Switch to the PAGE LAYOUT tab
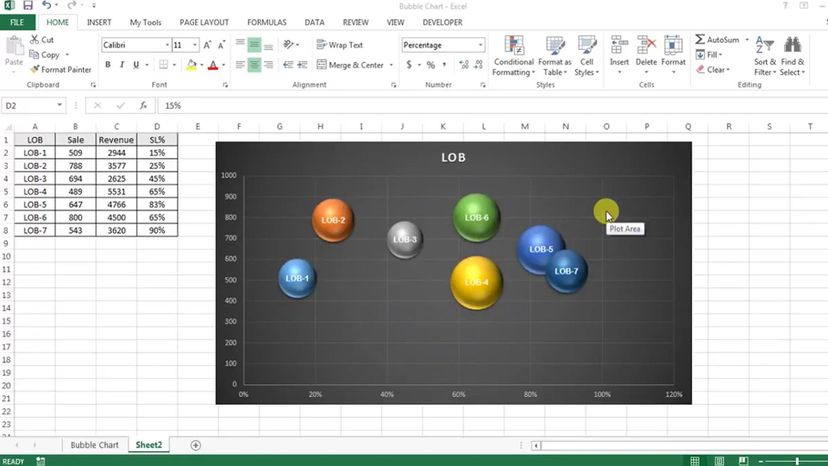Screen dimensions: 828x466 pyautogui.click(x=204, y=22)
